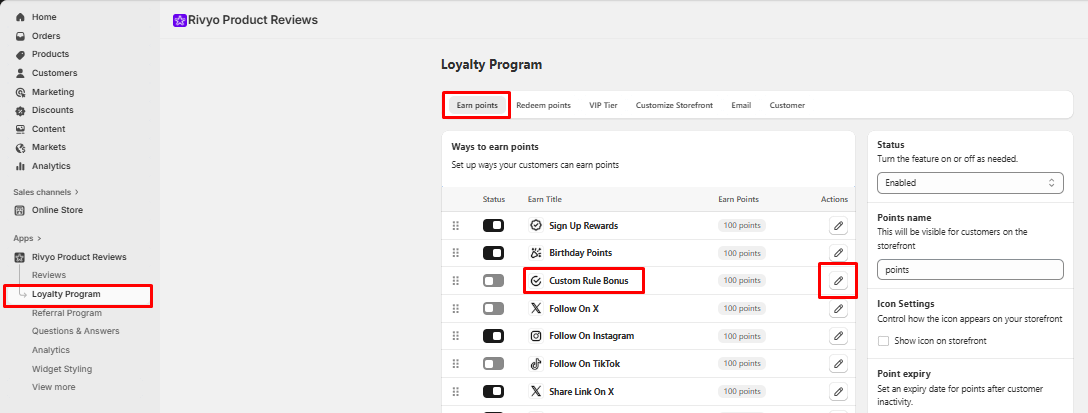
Task: Edit Follow On Instagram with pencil icon
Action: pos(838,336)
